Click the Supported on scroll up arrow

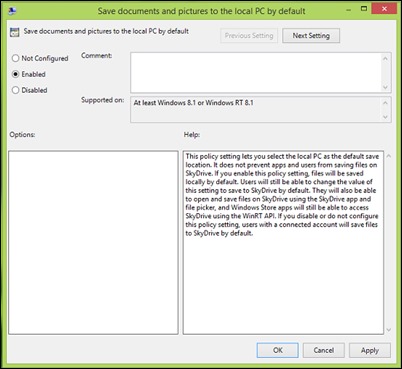pos(385,103)
